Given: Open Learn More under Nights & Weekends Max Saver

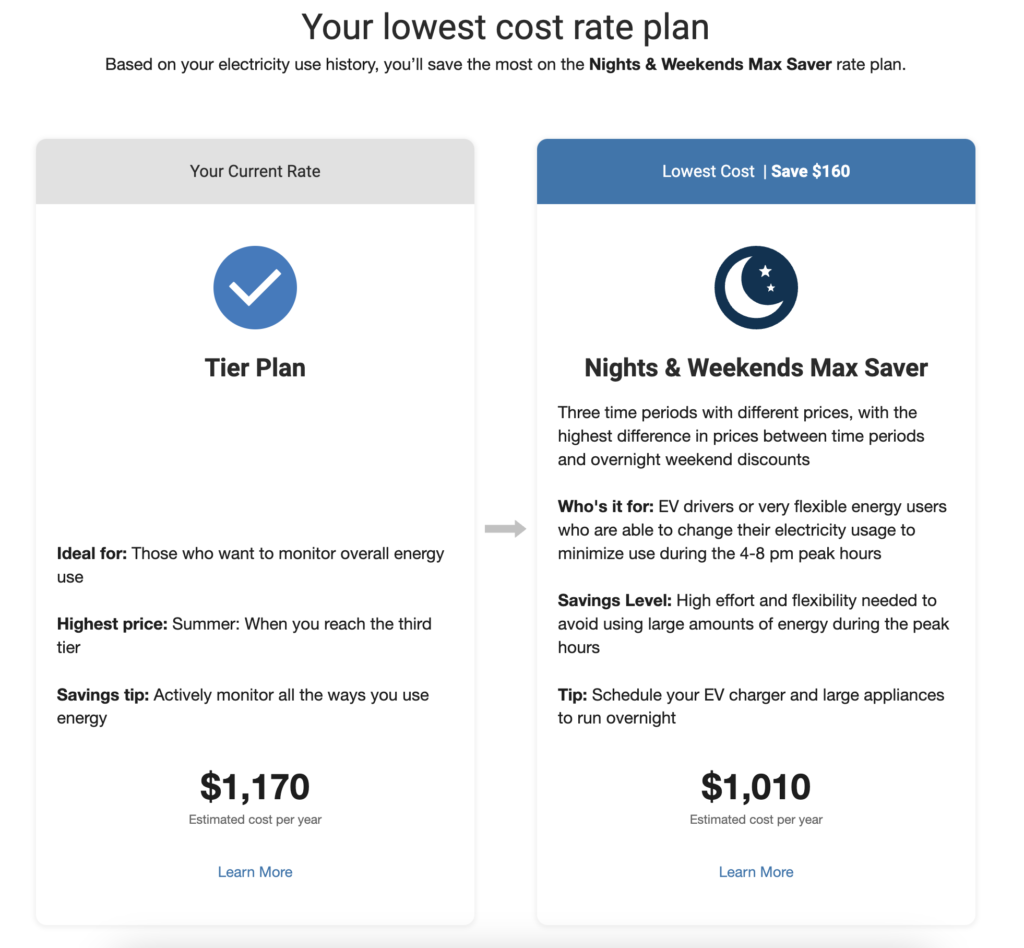Looking at the screenshot, I should 756,872.
